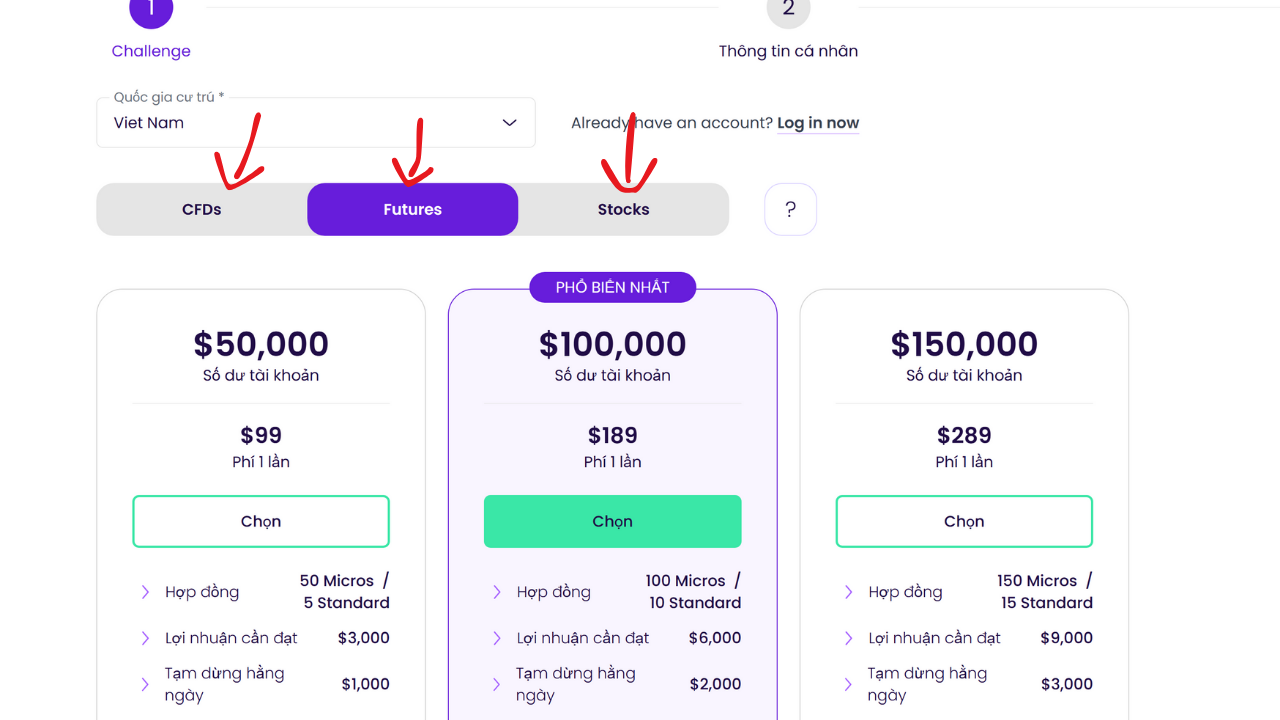Screen dimensions: 1280x720
Task: Click step 1 Challenge circle icon
Action: coord(151,10)
